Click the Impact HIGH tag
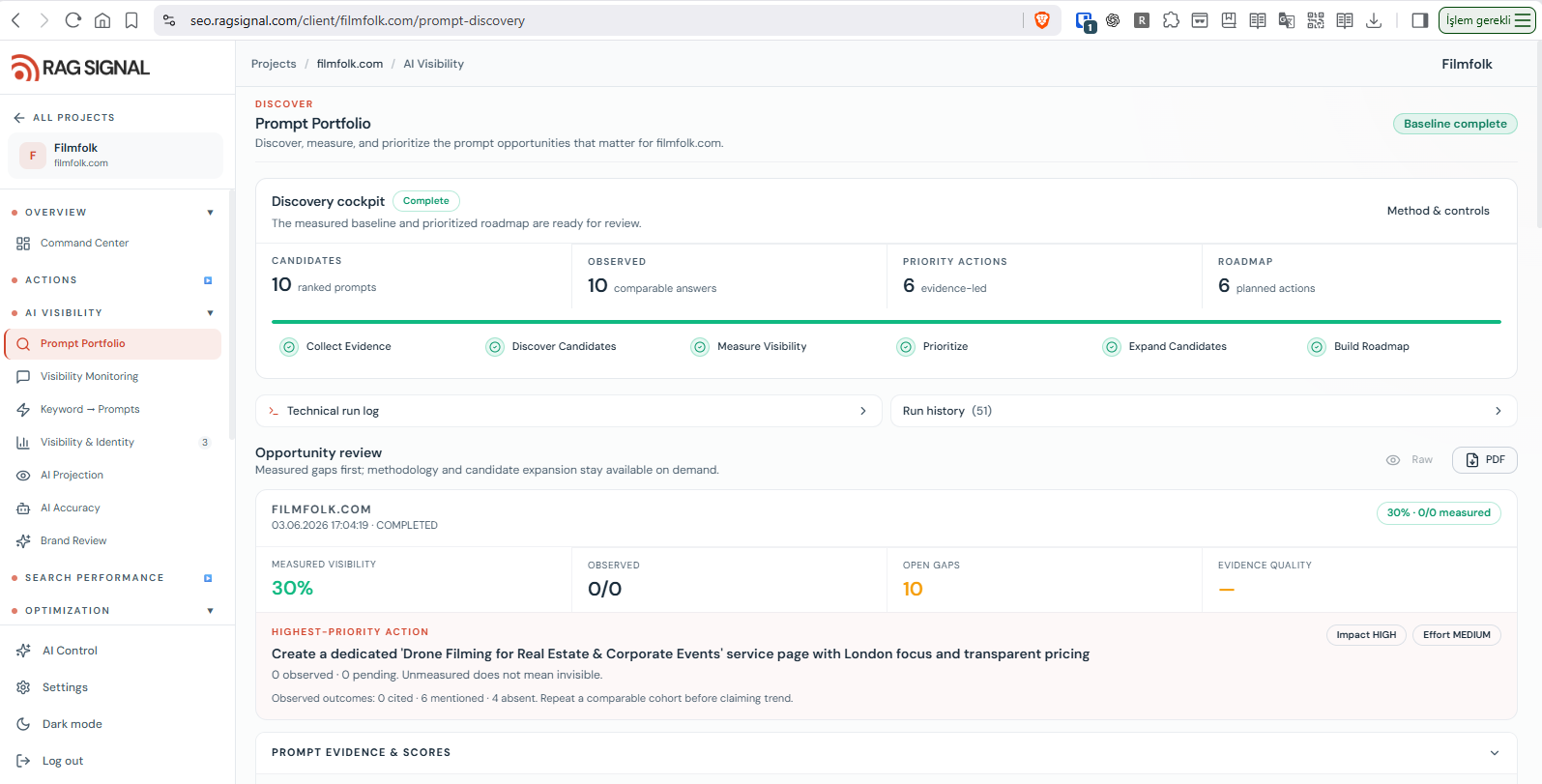 click(1366, 635)
